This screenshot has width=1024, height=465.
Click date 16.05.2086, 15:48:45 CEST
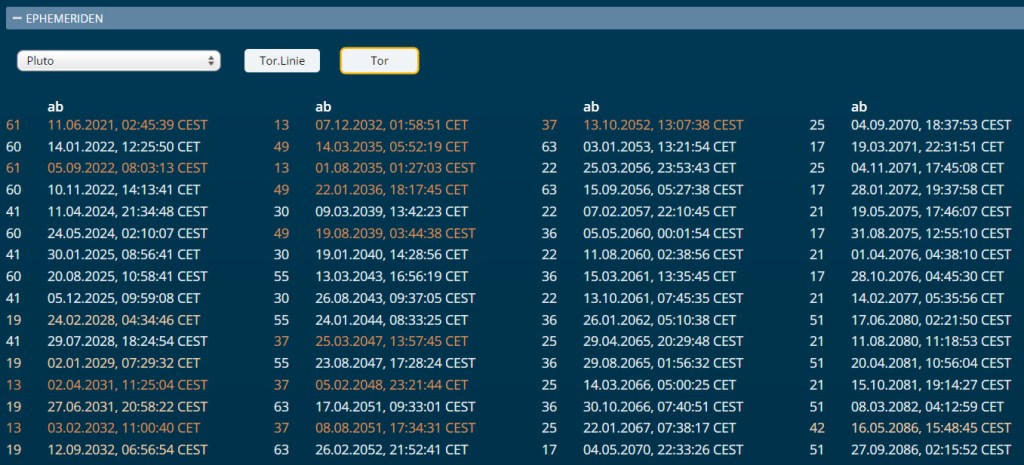pos(931,428)
